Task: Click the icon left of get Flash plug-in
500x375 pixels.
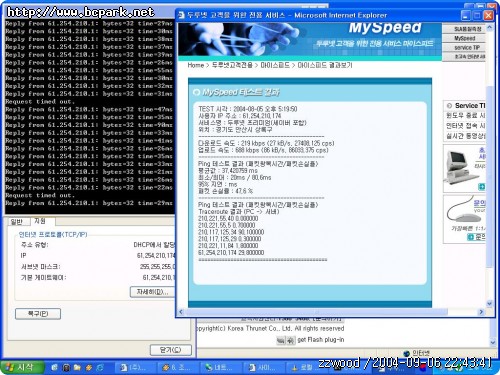Action: [286, 340]
